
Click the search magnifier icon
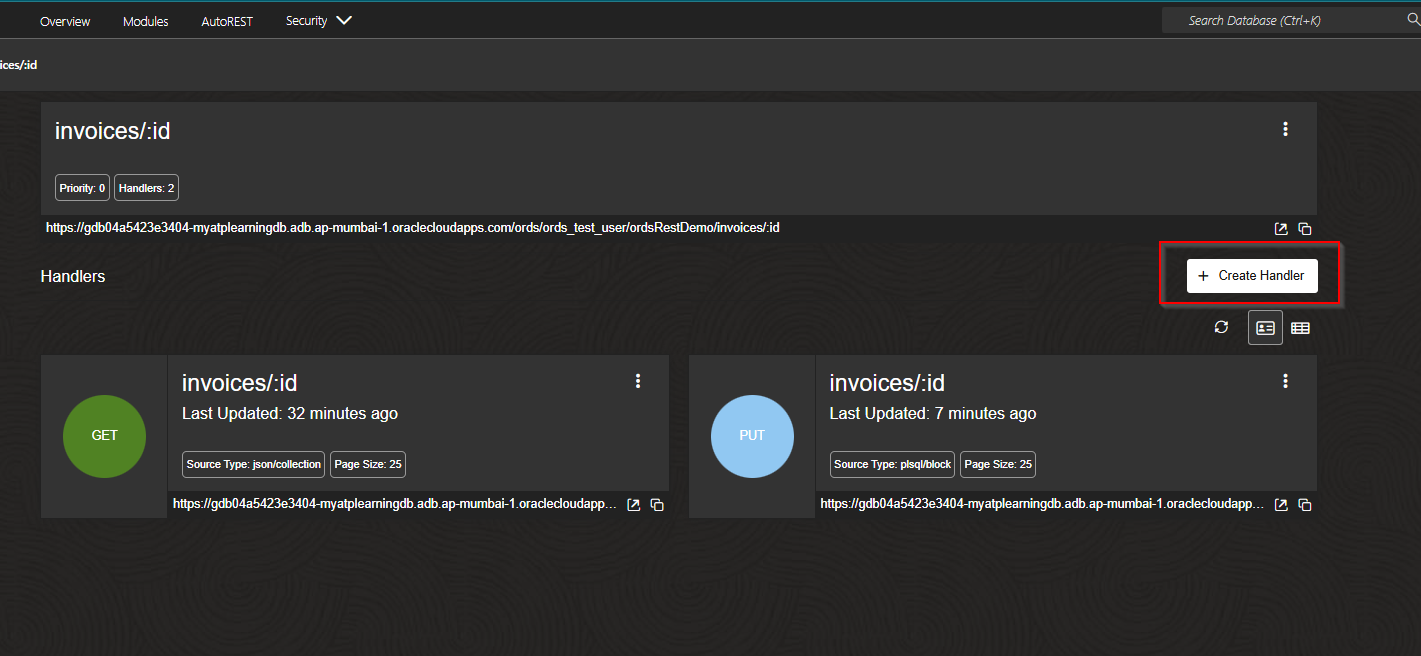pyautogui.click(x=1412, y=19)
